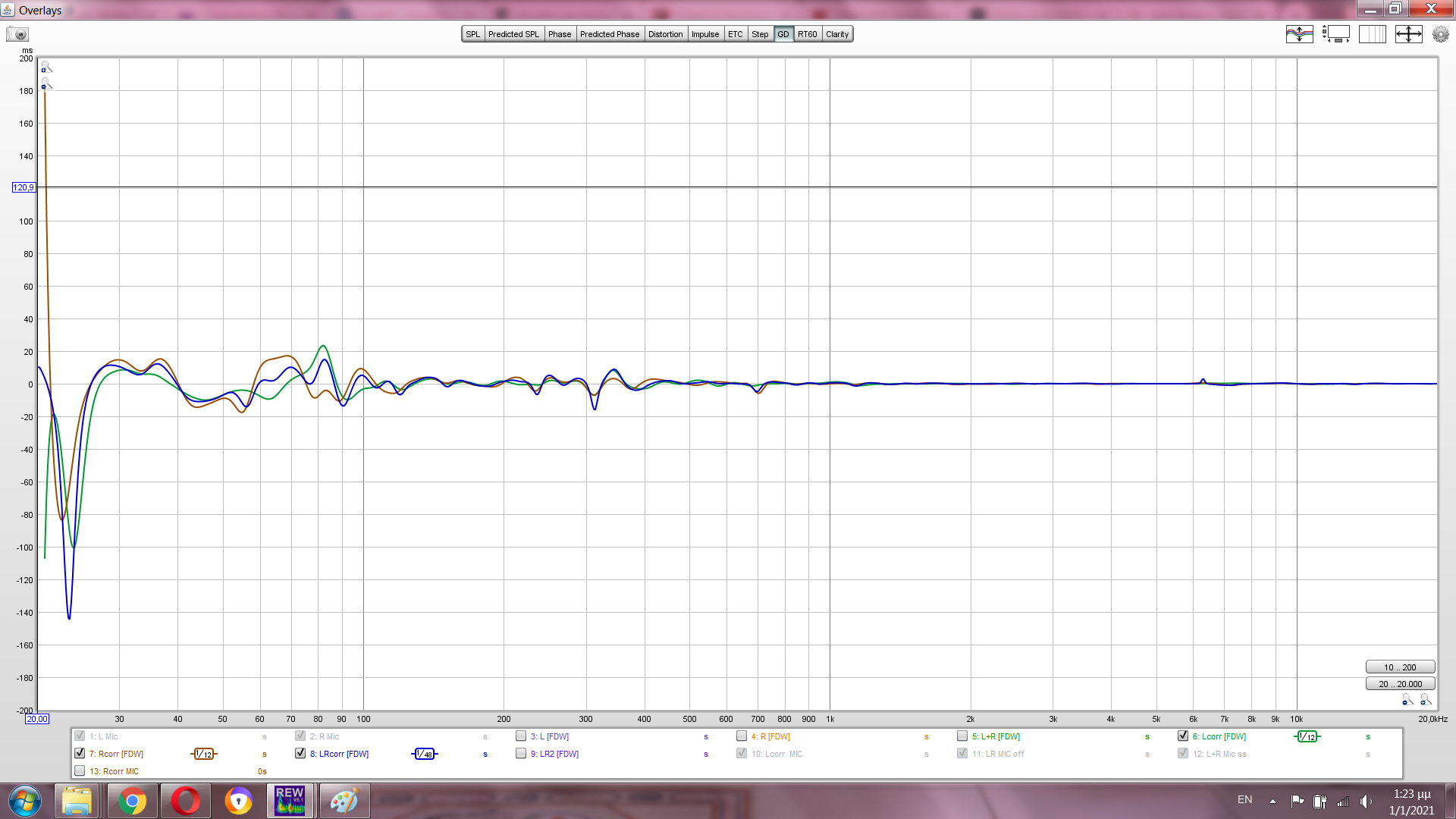Screen dimensions: 1456x819
Task: Click the graph limits arrows icon
Action: (x=1408, y=34)
